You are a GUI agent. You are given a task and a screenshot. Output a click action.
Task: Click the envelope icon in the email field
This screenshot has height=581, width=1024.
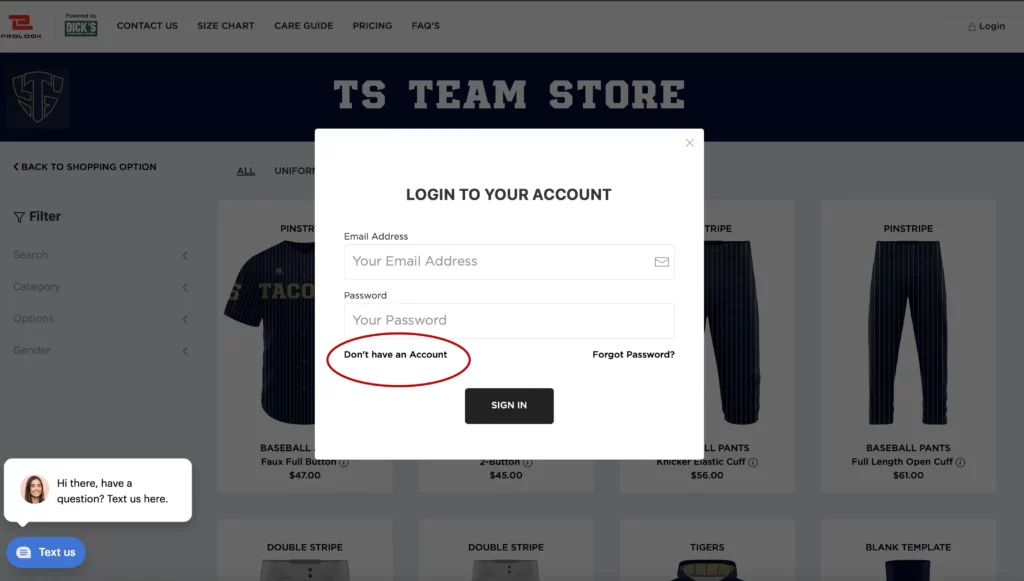(662, 262)
